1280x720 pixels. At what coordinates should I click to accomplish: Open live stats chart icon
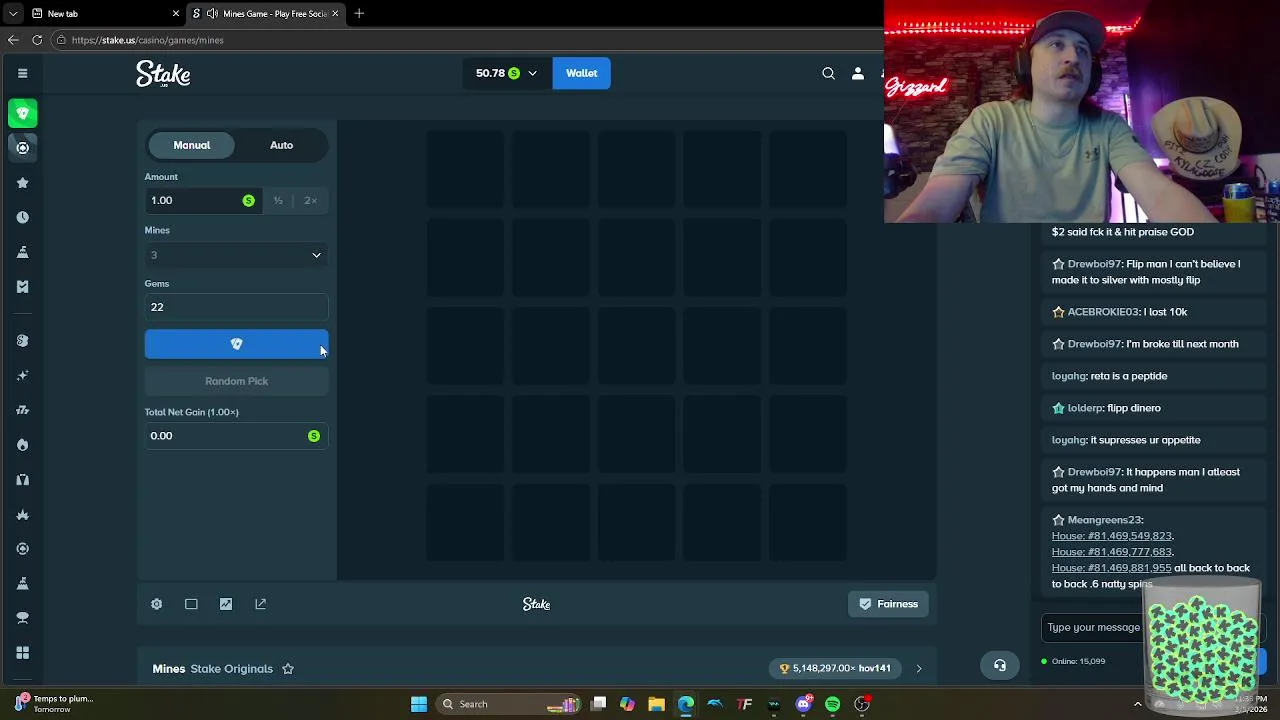point(226,604)
